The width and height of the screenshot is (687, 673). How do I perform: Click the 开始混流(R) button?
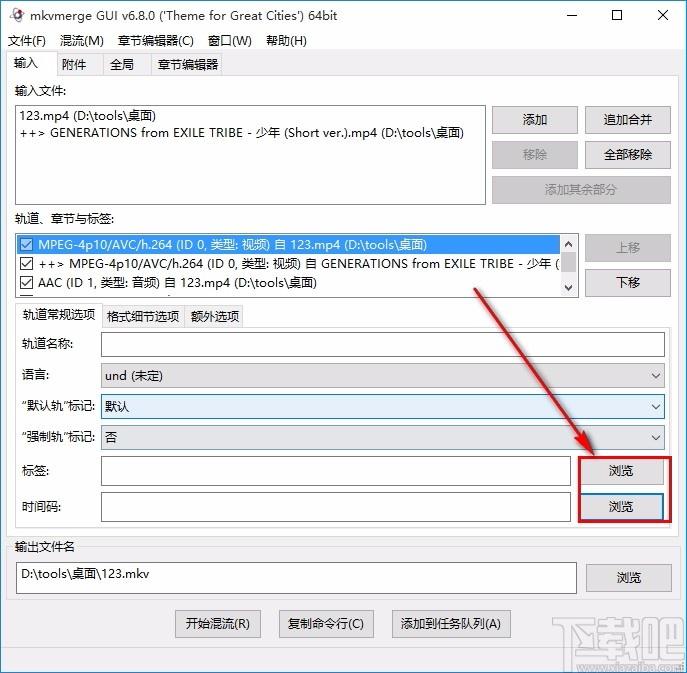pyautogui.click(x=218, y=623)
